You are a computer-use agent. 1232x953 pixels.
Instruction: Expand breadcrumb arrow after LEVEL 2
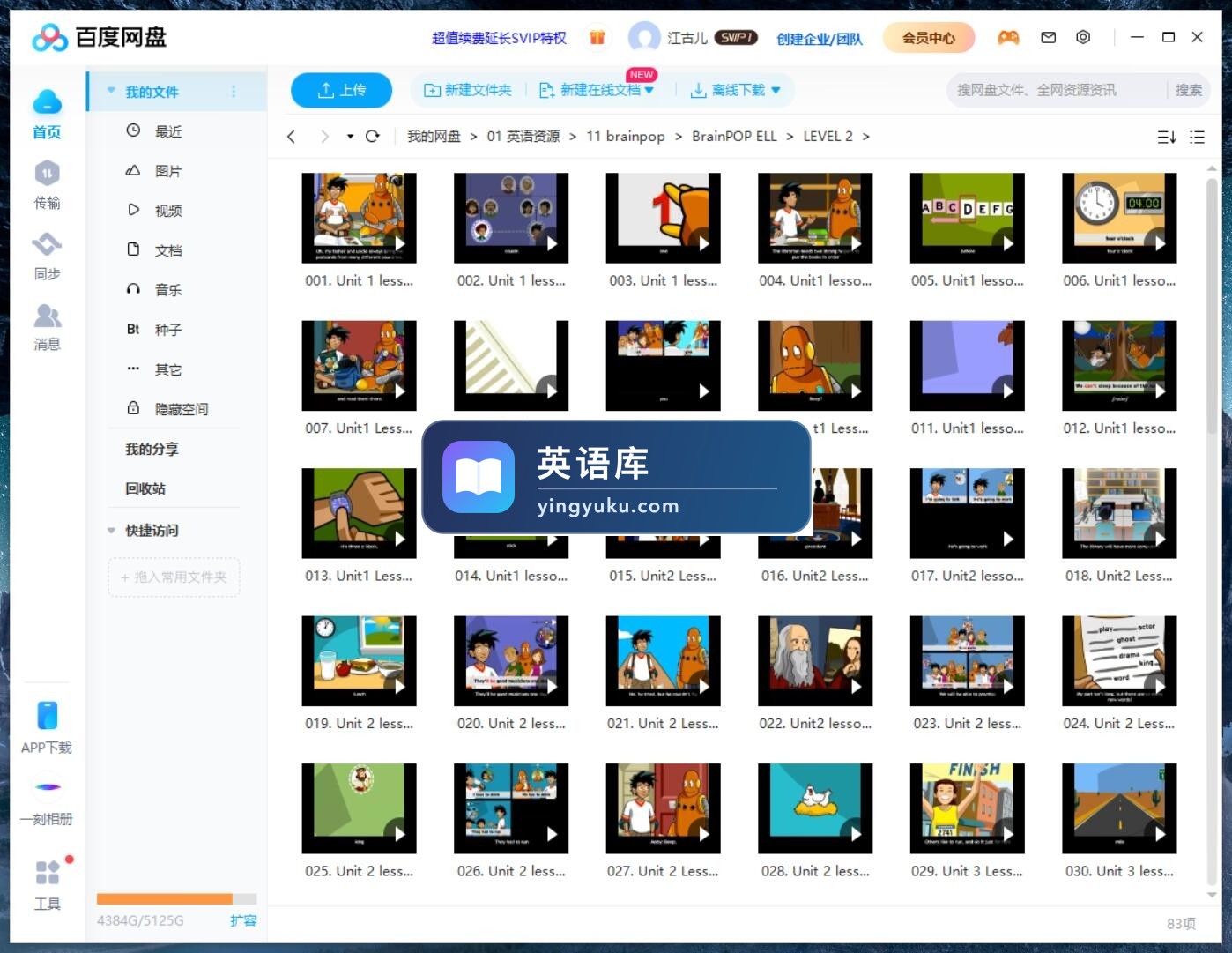(866, 137)
